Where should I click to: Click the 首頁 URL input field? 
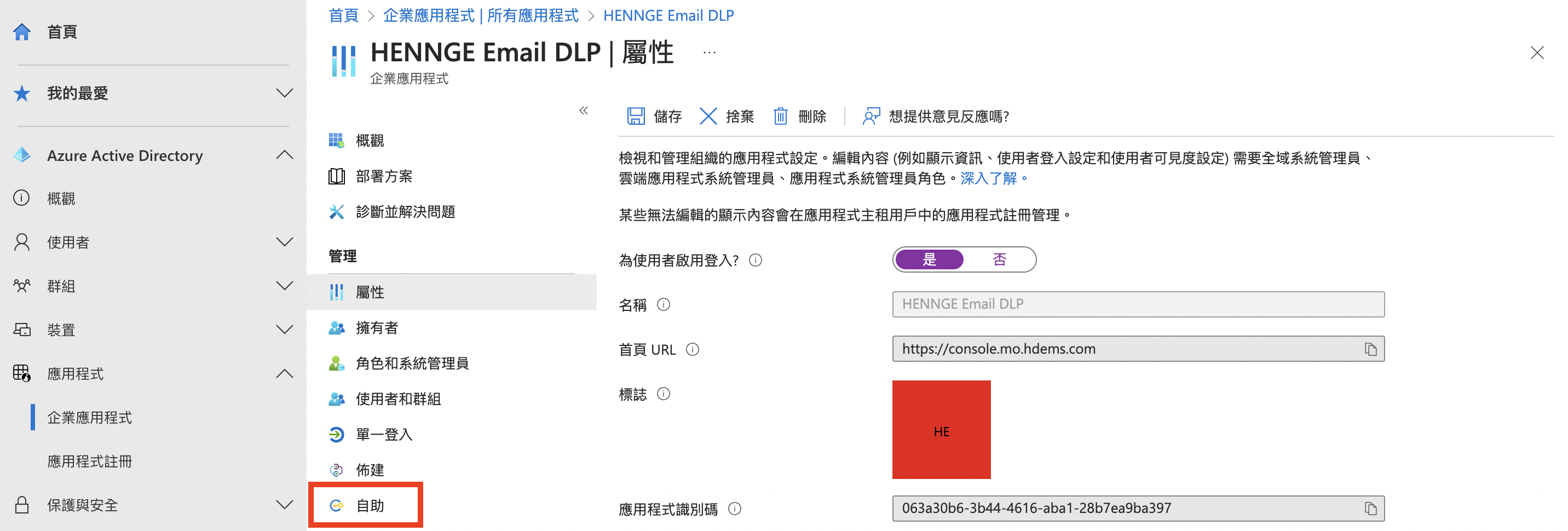click(x=1138, y=349)
